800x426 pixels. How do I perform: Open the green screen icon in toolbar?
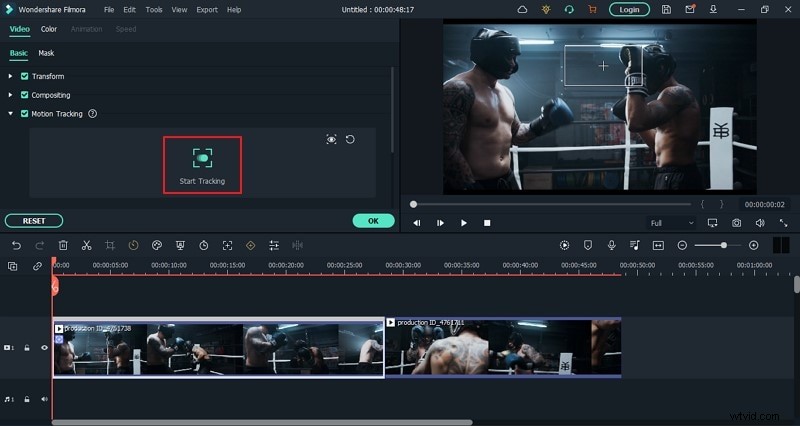(x=180, y=245)
